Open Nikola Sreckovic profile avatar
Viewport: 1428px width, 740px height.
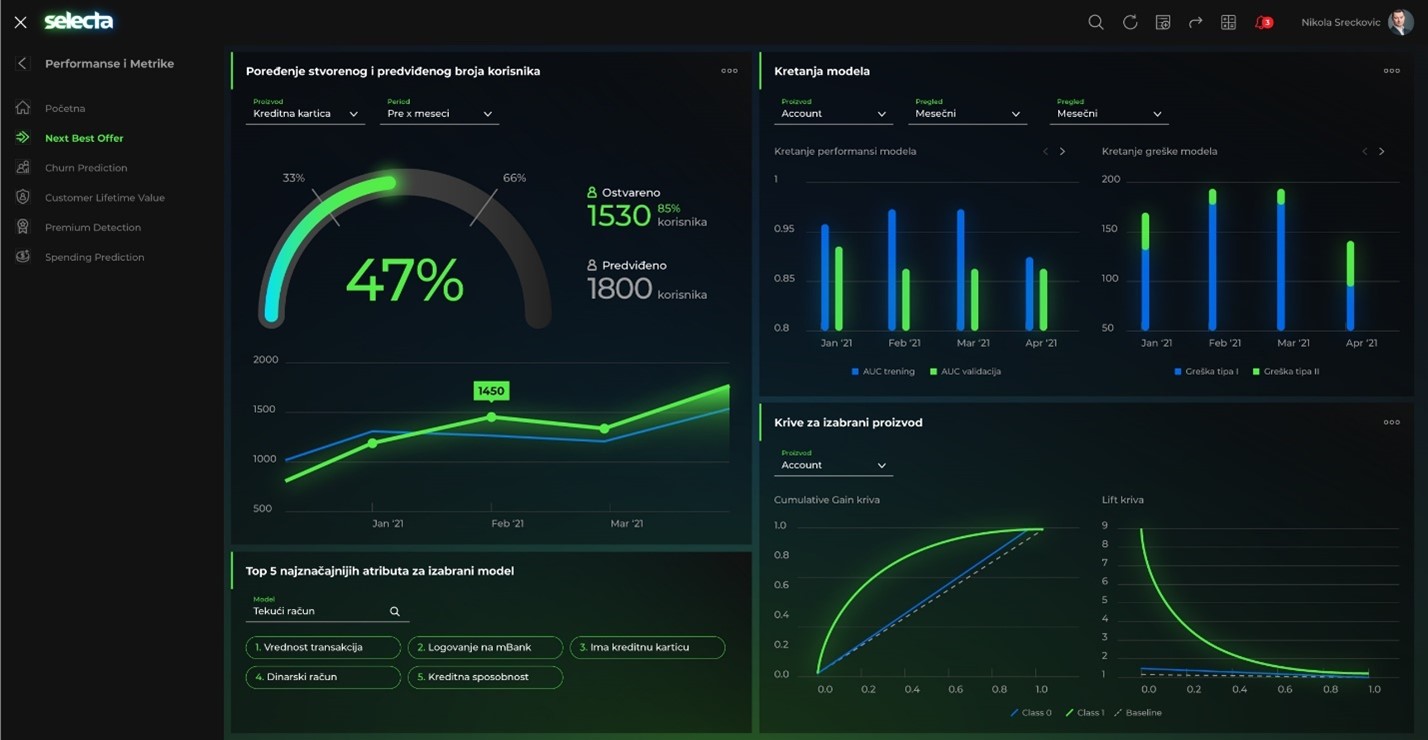tap(1400, 22)
